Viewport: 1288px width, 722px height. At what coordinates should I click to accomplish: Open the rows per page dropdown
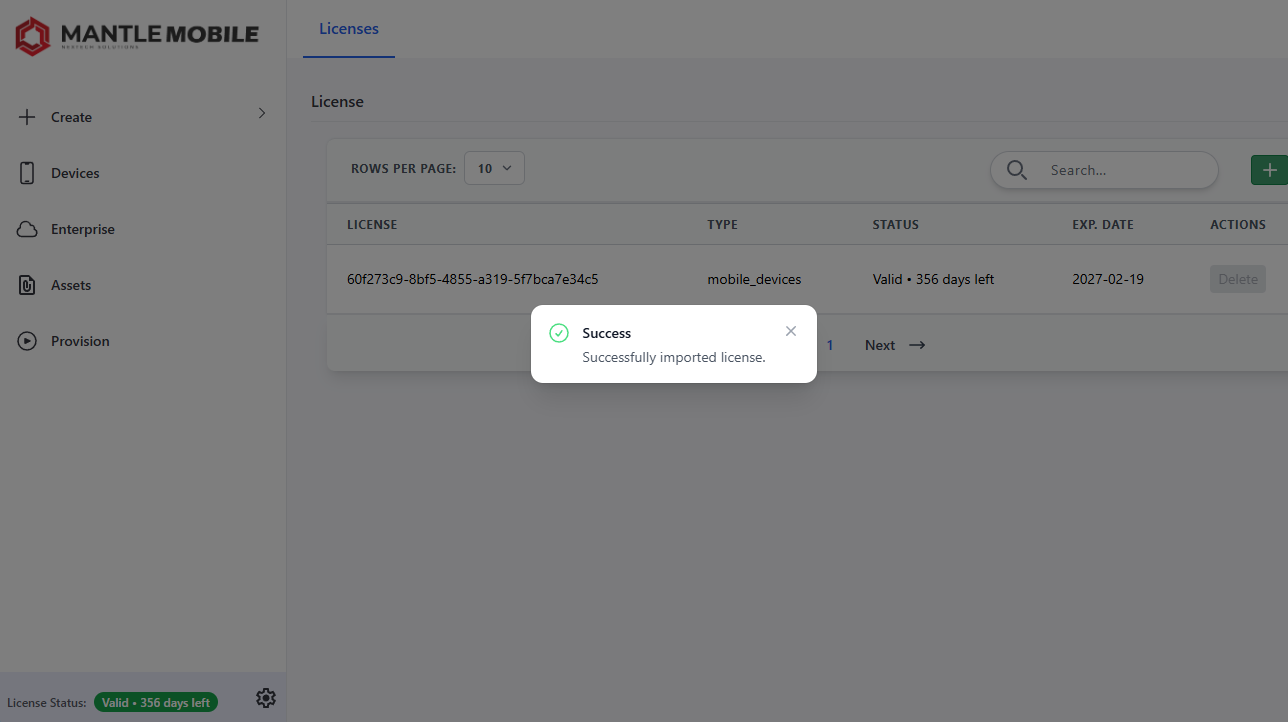point(494,168)
